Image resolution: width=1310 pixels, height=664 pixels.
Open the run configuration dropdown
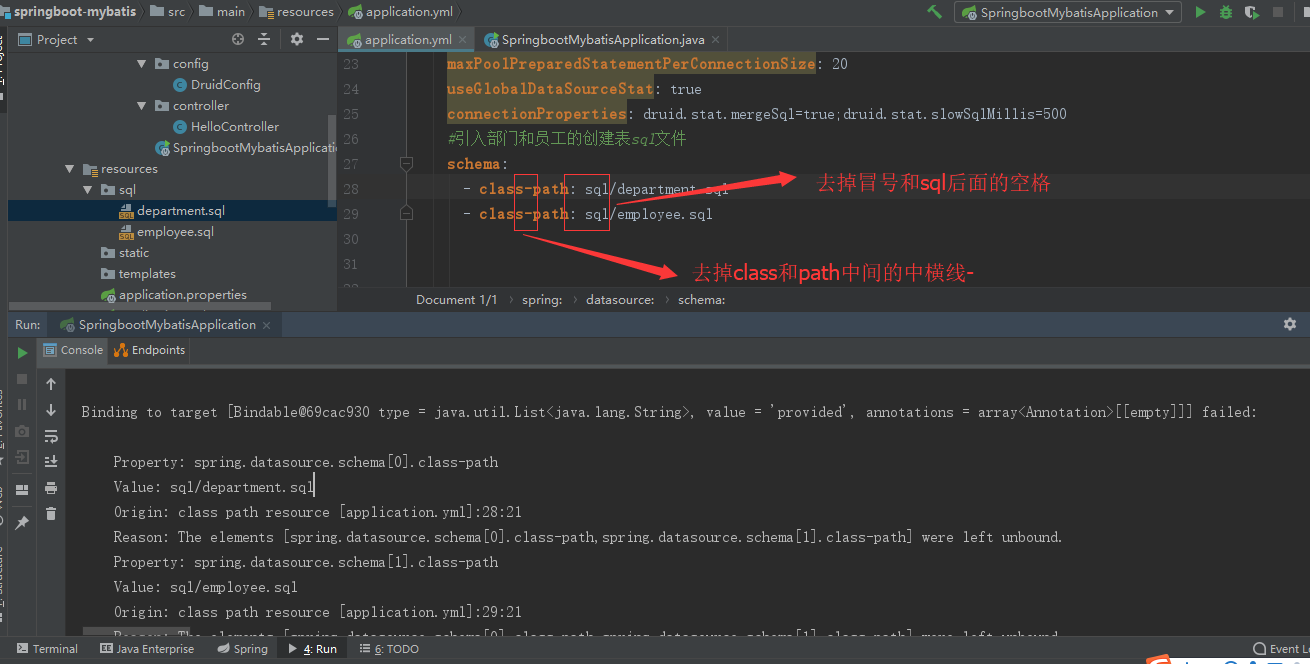click(1067, 12)
